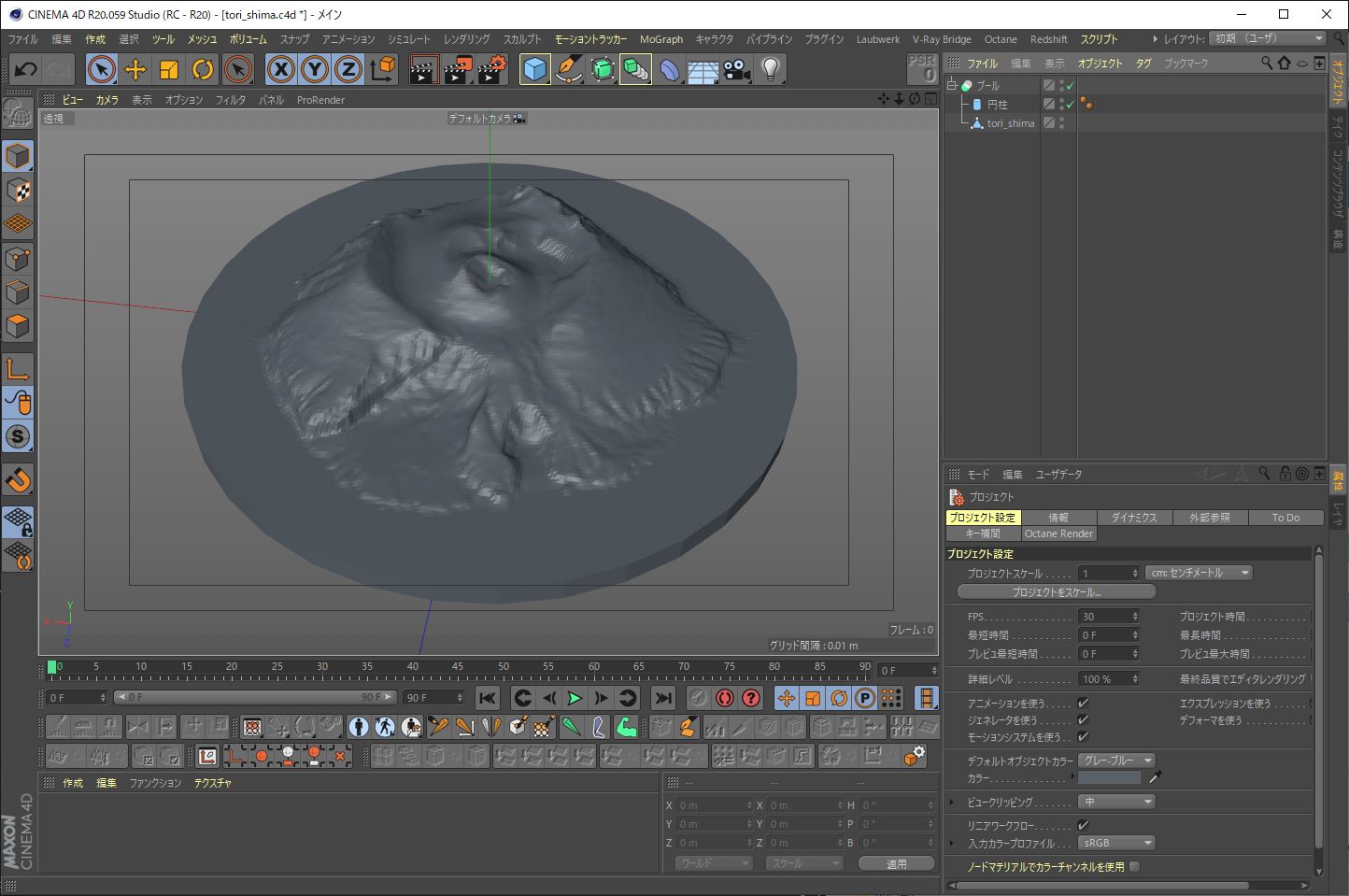Switch to Edges mode

pos(18,292)
